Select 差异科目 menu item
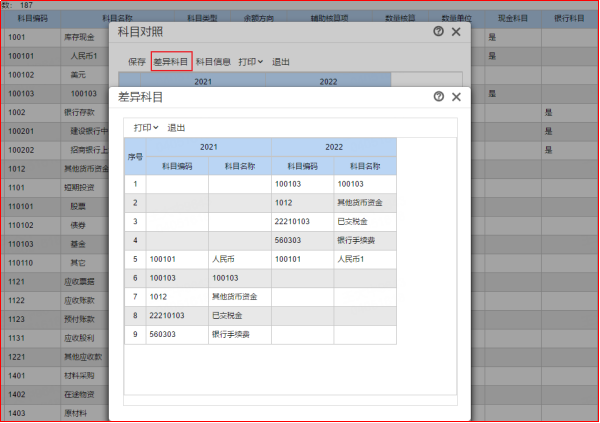Viewport: 600px width, 423px height. (171, 62)
